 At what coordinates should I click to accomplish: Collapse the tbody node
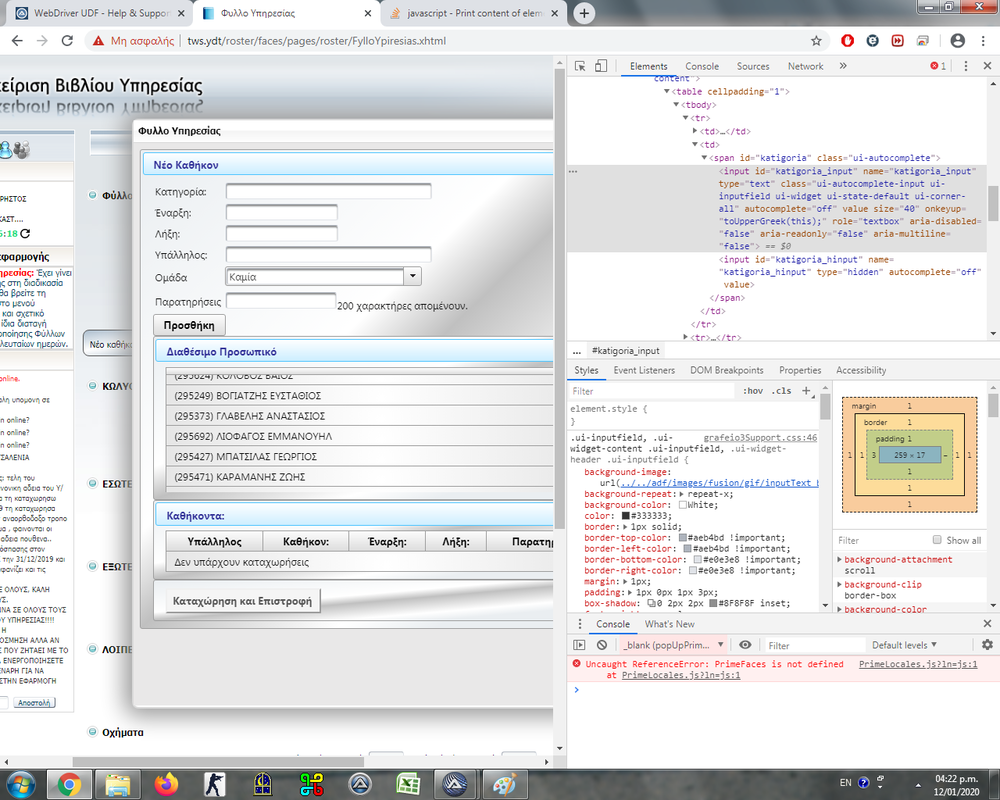tap(677, 105)
